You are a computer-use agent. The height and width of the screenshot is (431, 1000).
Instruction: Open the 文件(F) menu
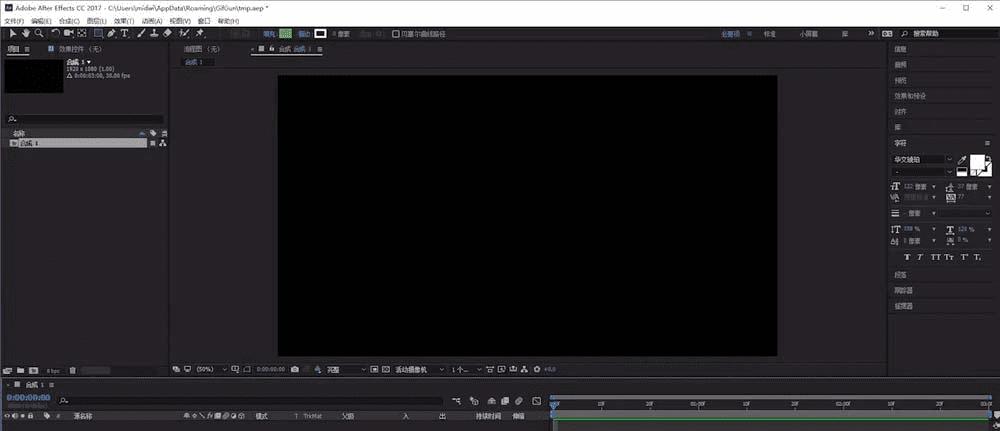tap(14, 21)
